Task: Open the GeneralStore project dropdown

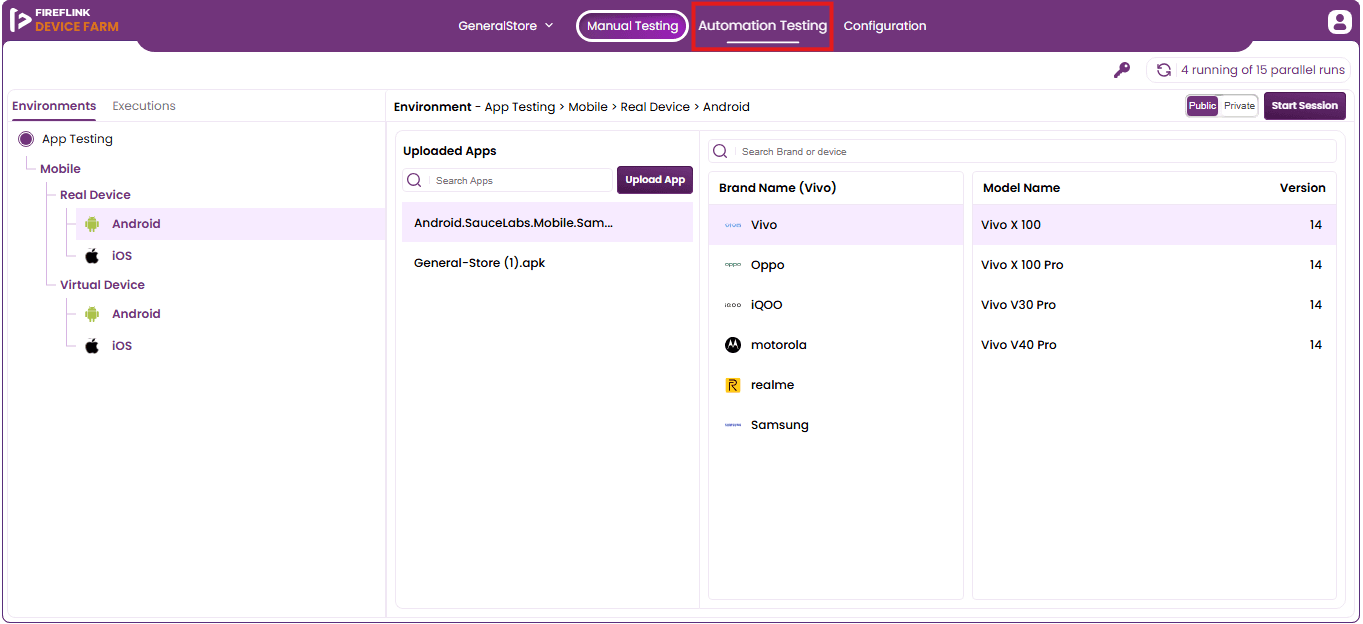Action: pos(506,26)
